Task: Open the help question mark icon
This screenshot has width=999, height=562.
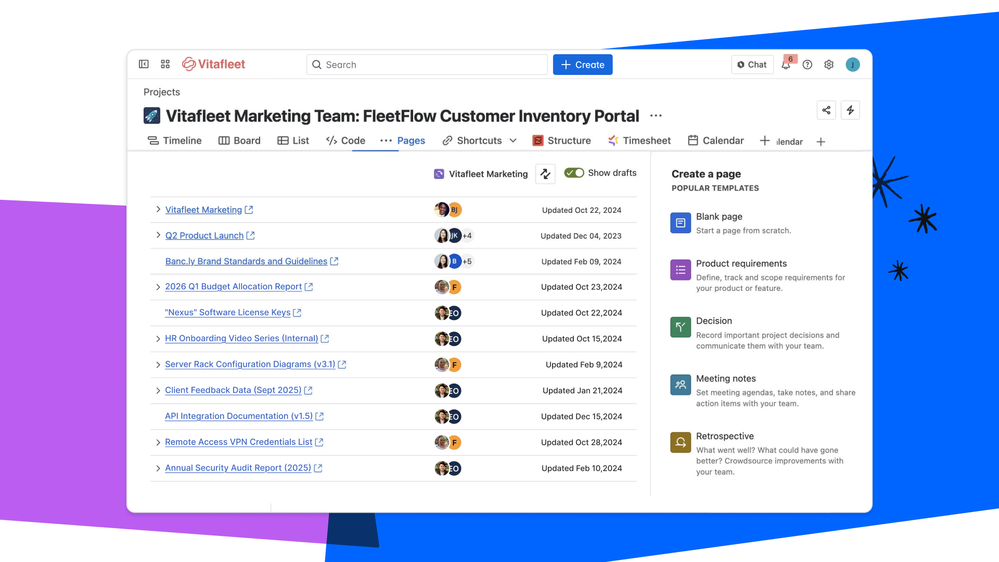Action: (807, 64)
